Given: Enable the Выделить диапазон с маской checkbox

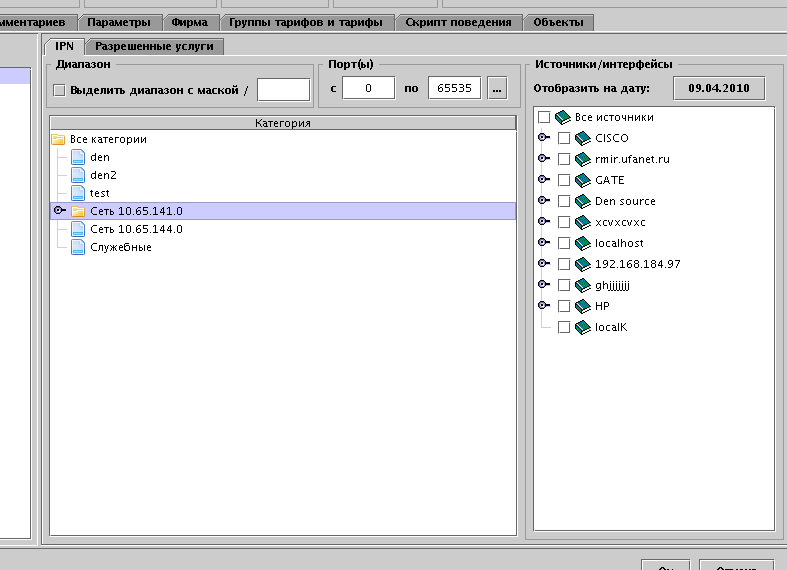Looking at the screenshot, I should tap(59, 90).
